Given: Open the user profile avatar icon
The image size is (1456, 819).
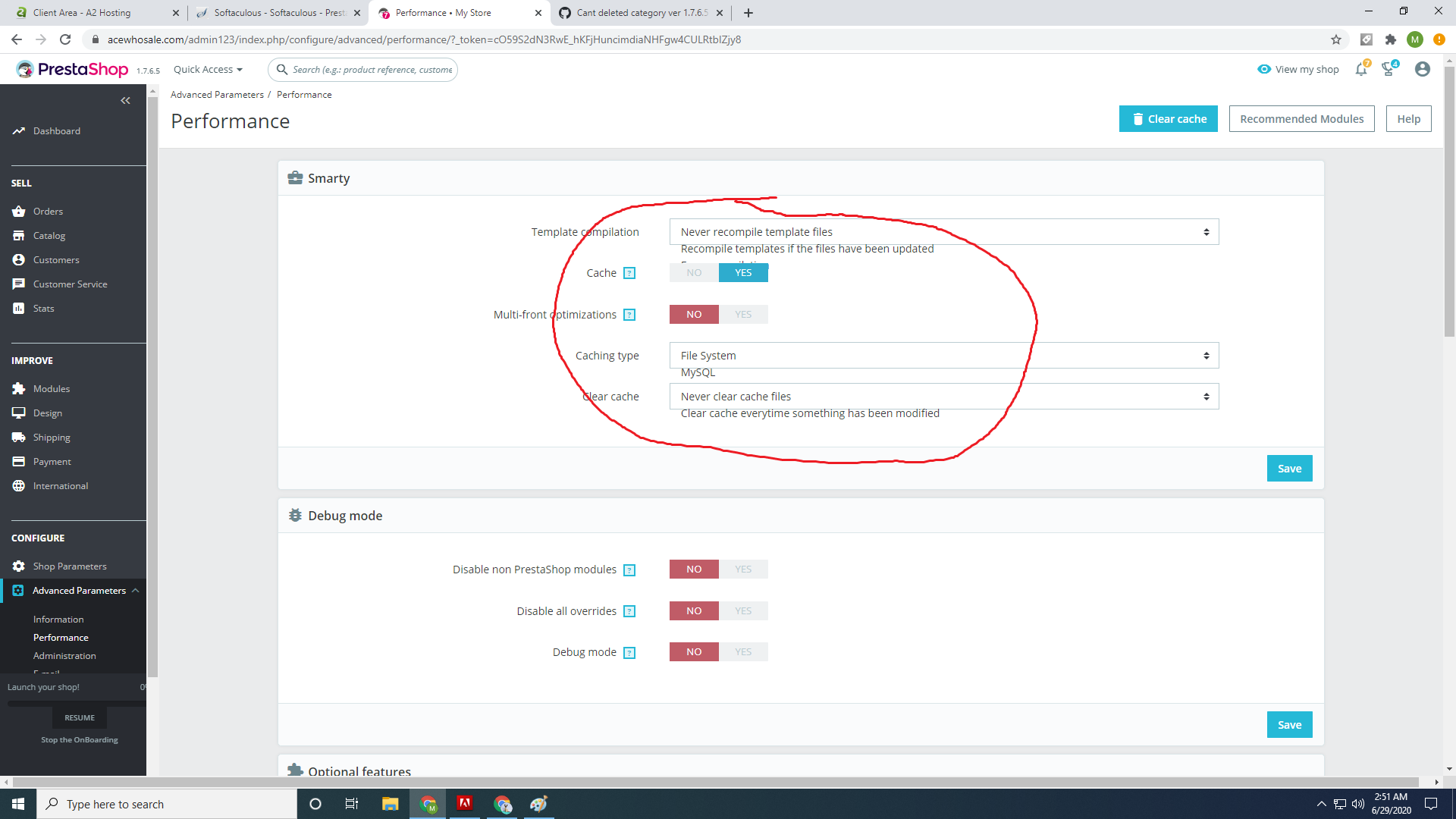Looking at the screenshot, I should (x=1422, y=70).
